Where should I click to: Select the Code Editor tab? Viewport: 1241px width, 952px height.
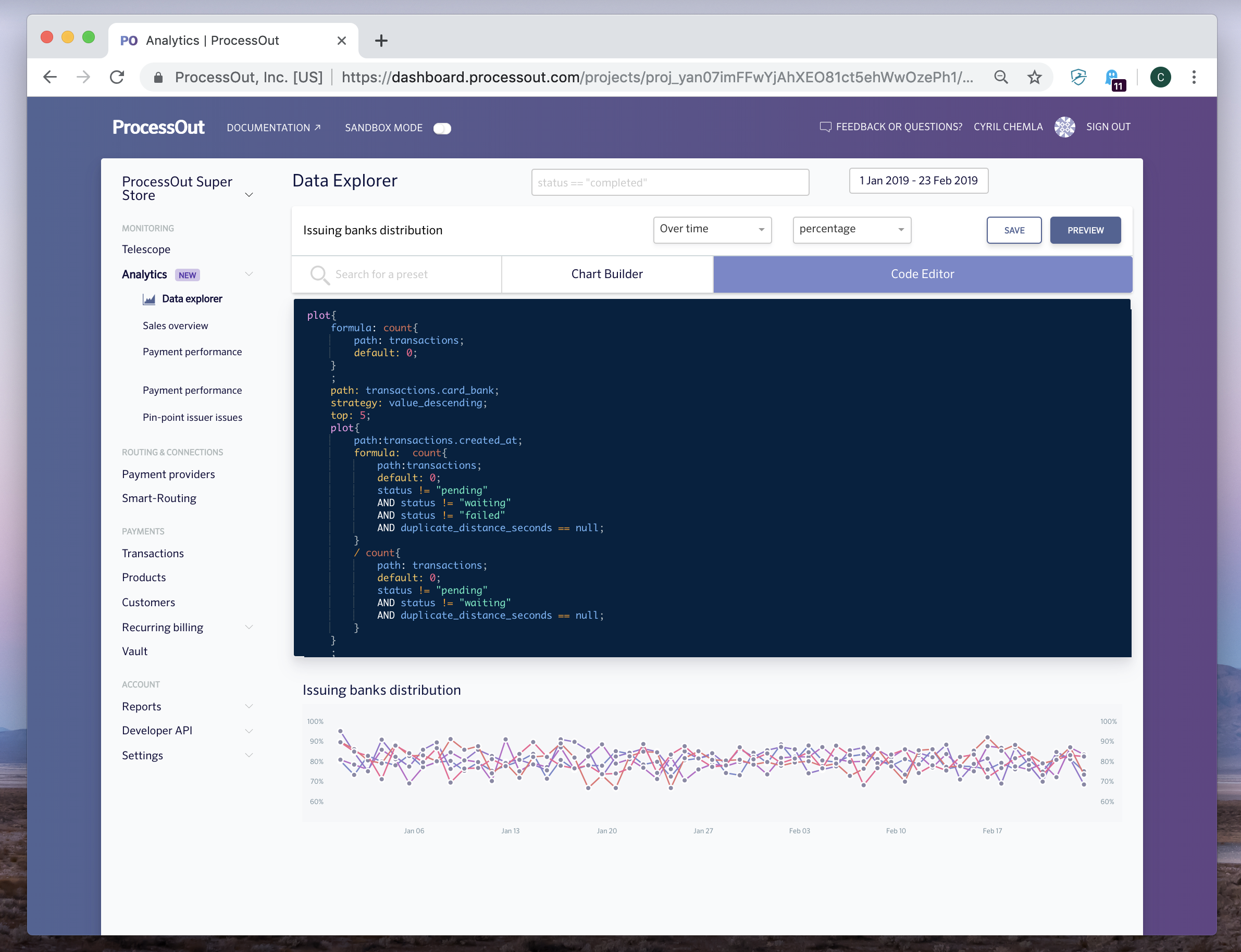tap(922, 274)
